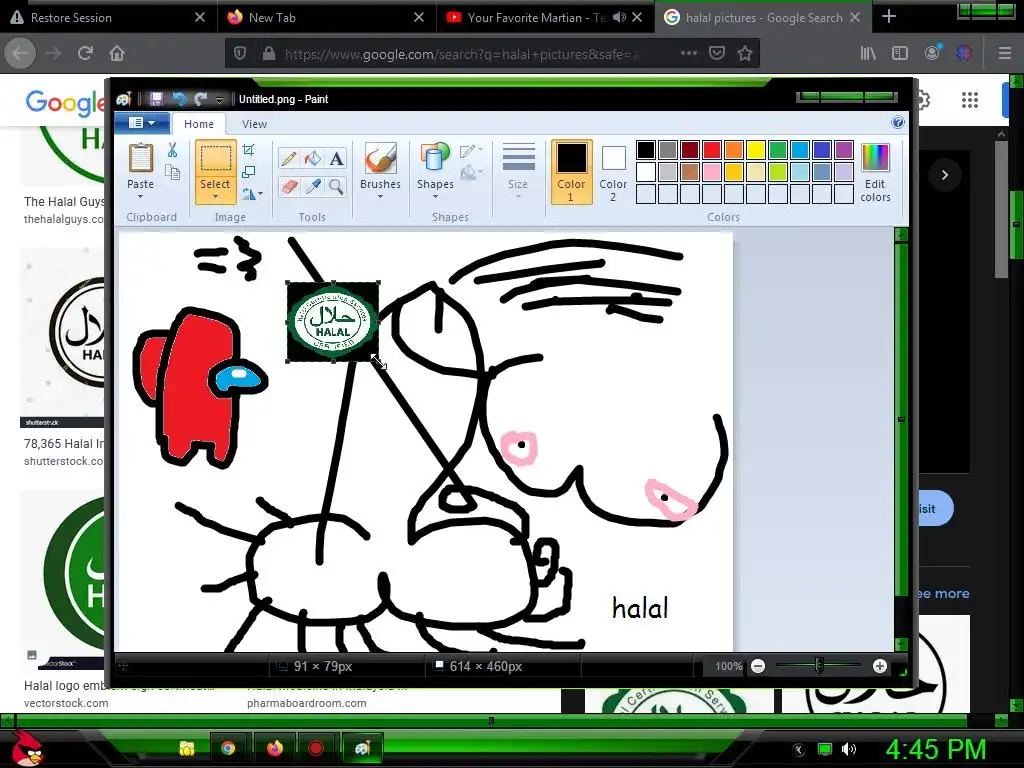Select the Text tool in Paint

(x=336, y=158)
